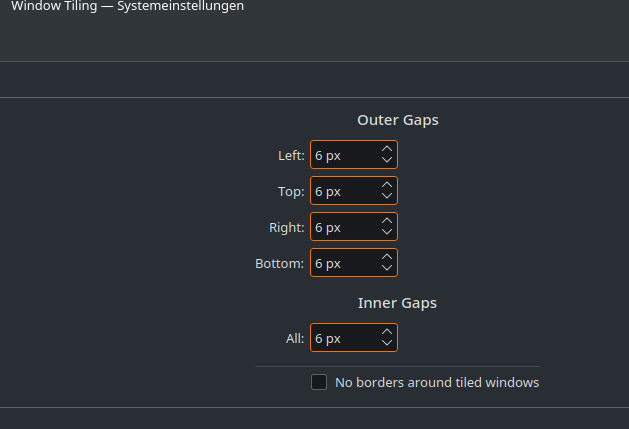Increase the Top outer gap value
Viewport: 629px width, 429px height.
(387, 185)
